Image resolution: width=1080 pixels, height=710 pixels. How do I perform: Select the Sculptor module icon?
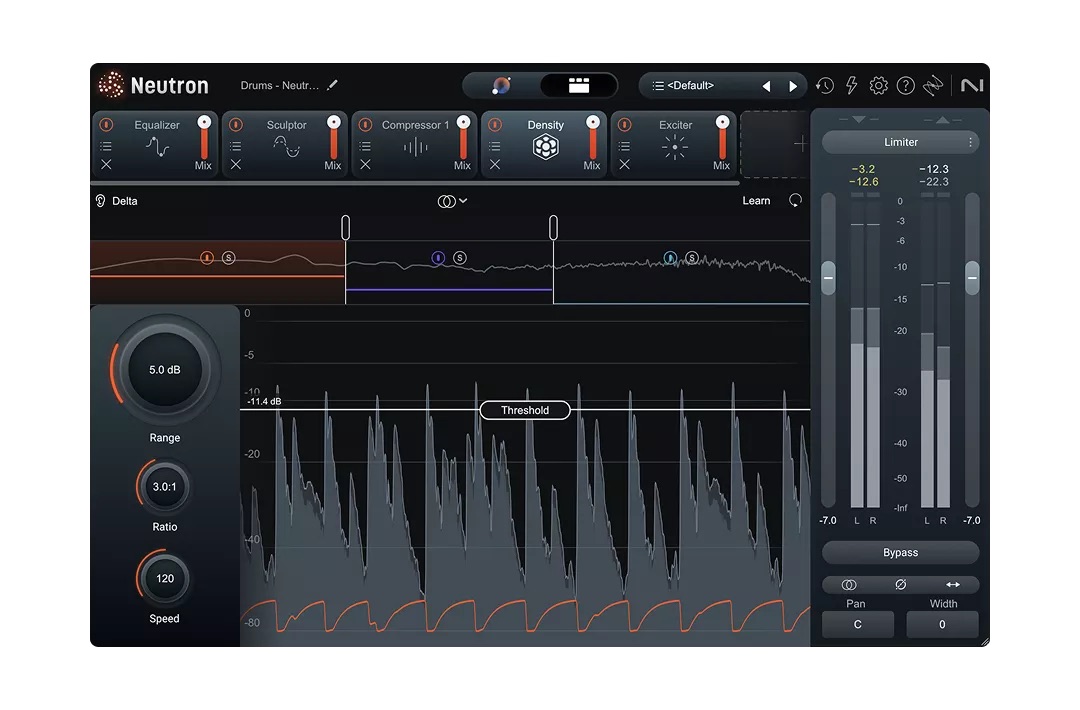(287, 146)
